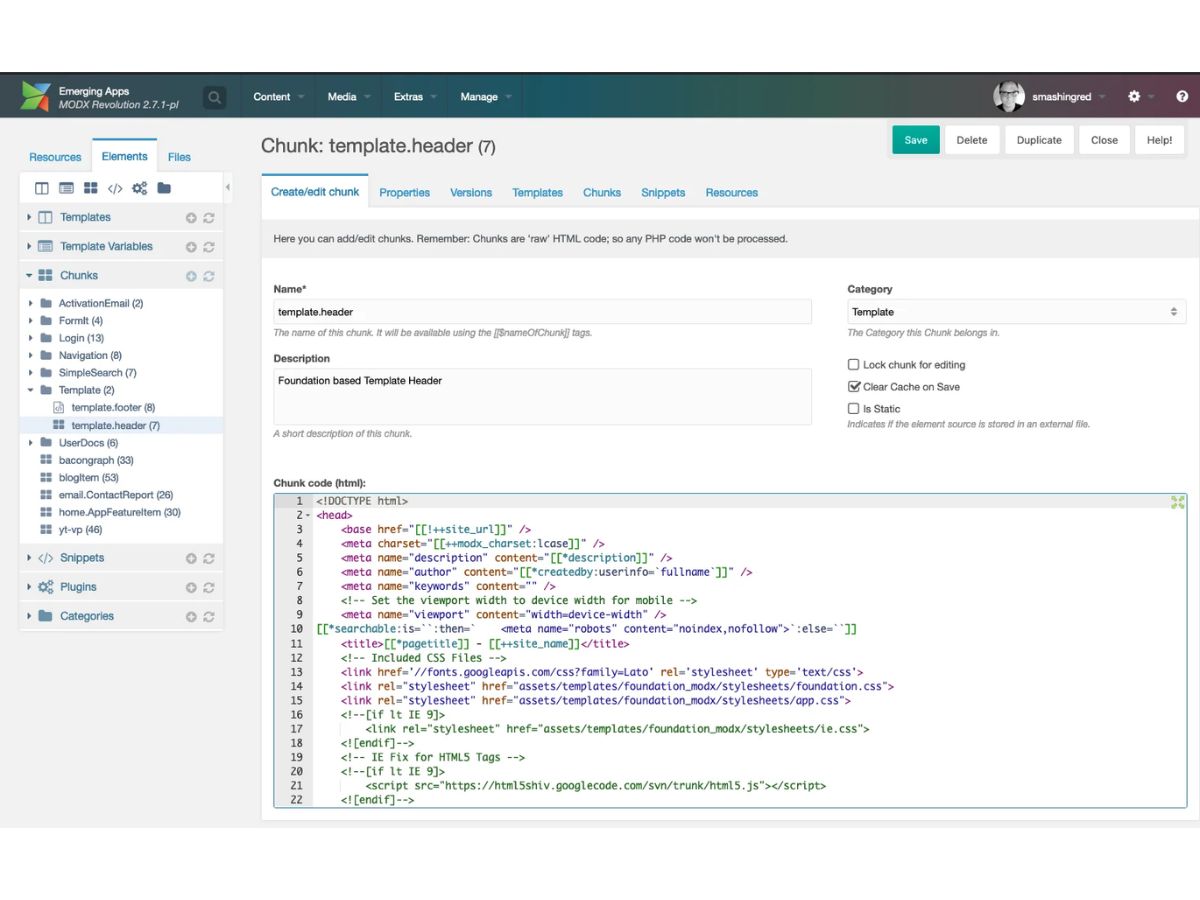Select blogItem (53) chunk
The height and width of the screenshot is (900, 1200).
[x=89, y=478]
